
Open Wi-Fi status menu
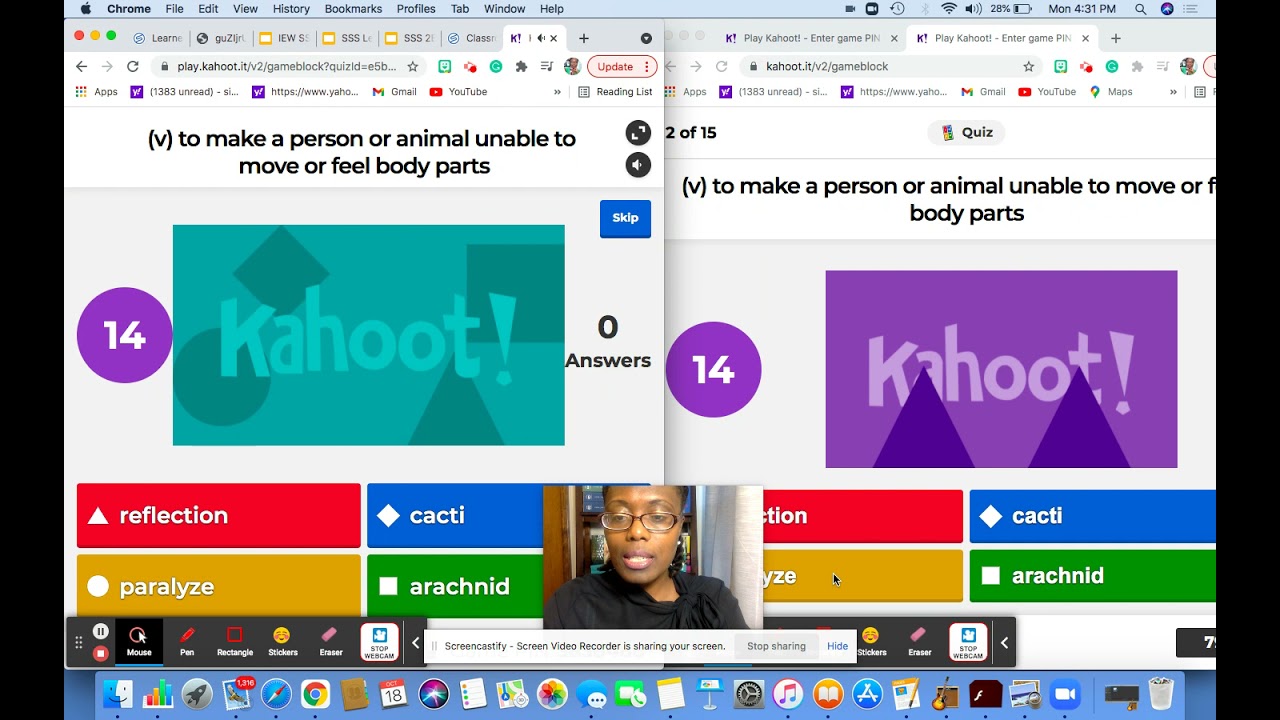click(x=947, y=9)
